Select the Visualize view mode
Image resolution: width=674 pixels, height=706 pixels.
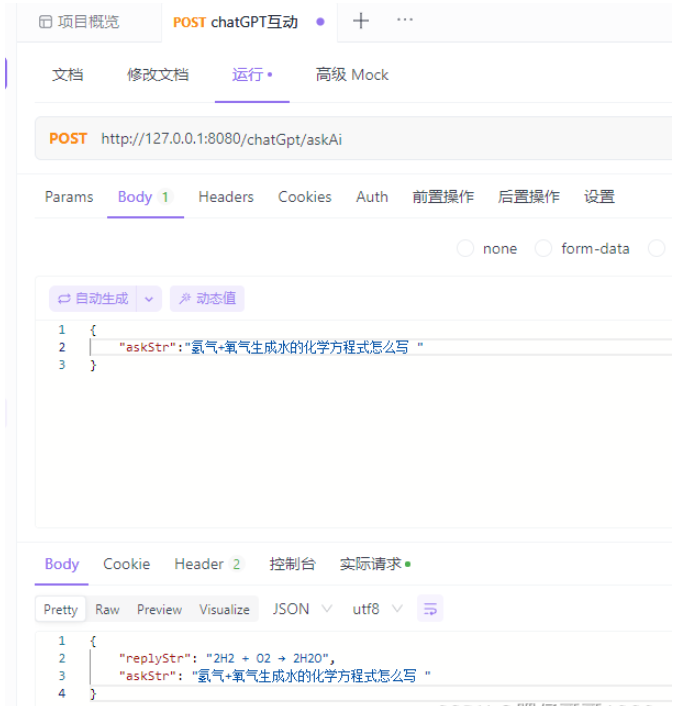point(224,609)
